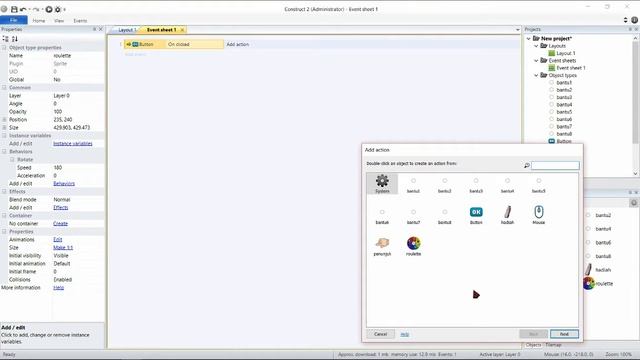Collapse the Common properties section
This screenshot has height=360, width=640.
[4, 87]
